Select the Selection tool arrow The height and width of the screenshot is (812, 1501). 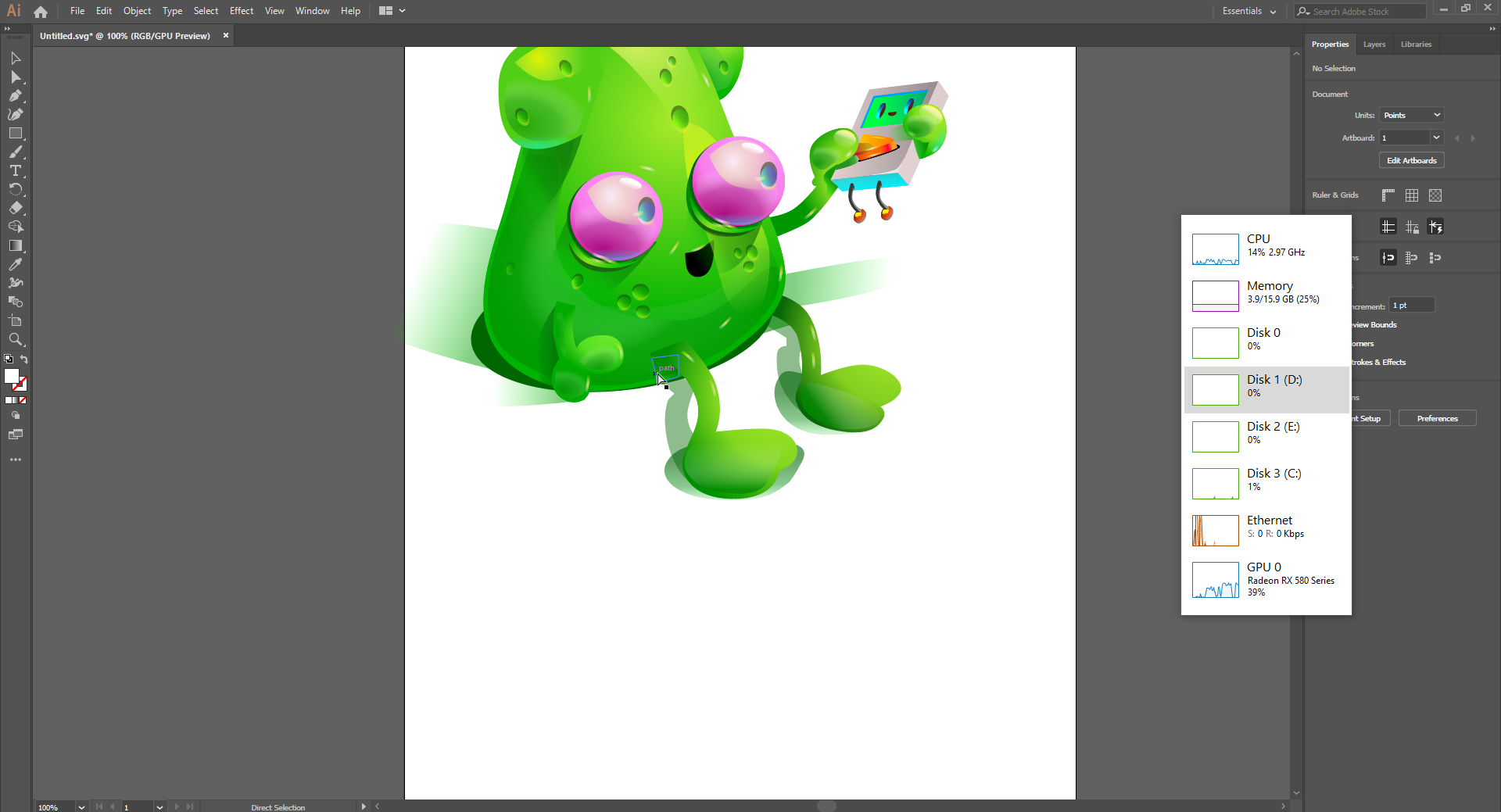[x=15, y=59]
